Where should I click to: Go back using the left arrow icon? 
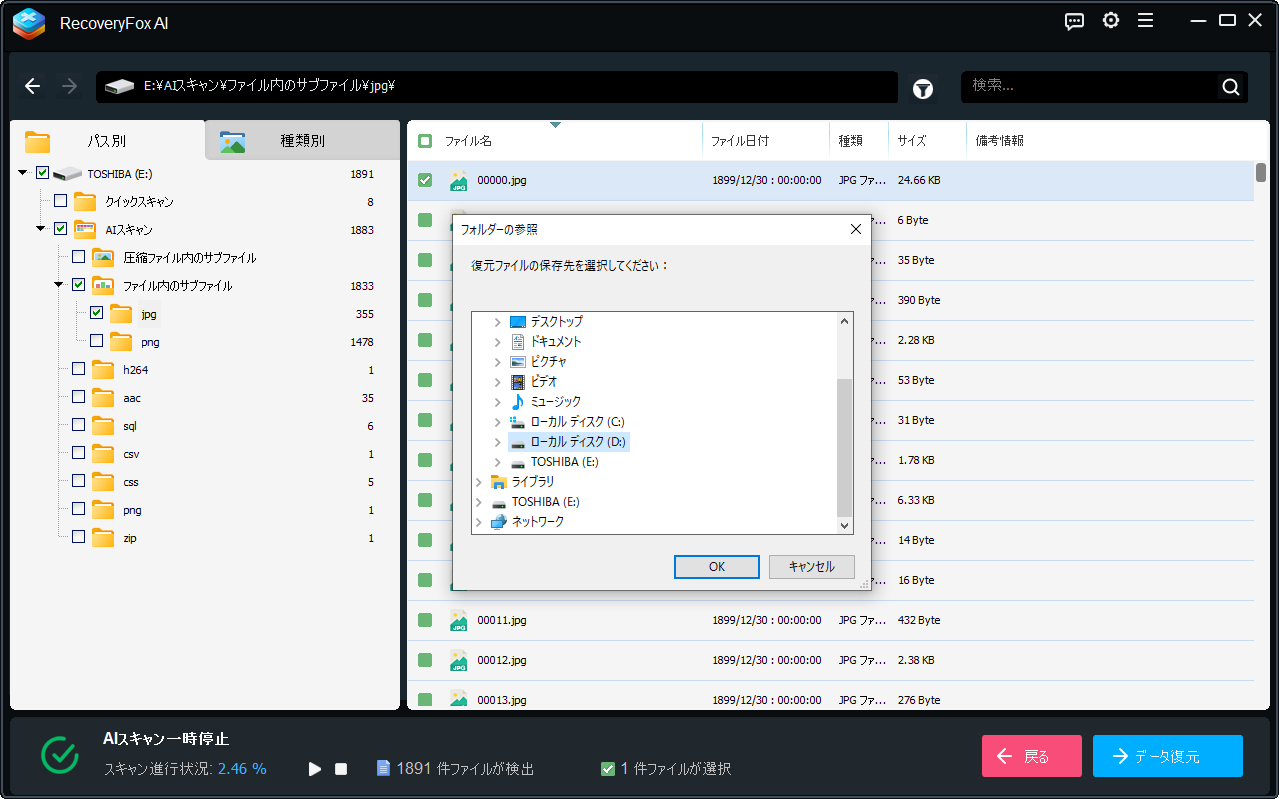point(33,87)
